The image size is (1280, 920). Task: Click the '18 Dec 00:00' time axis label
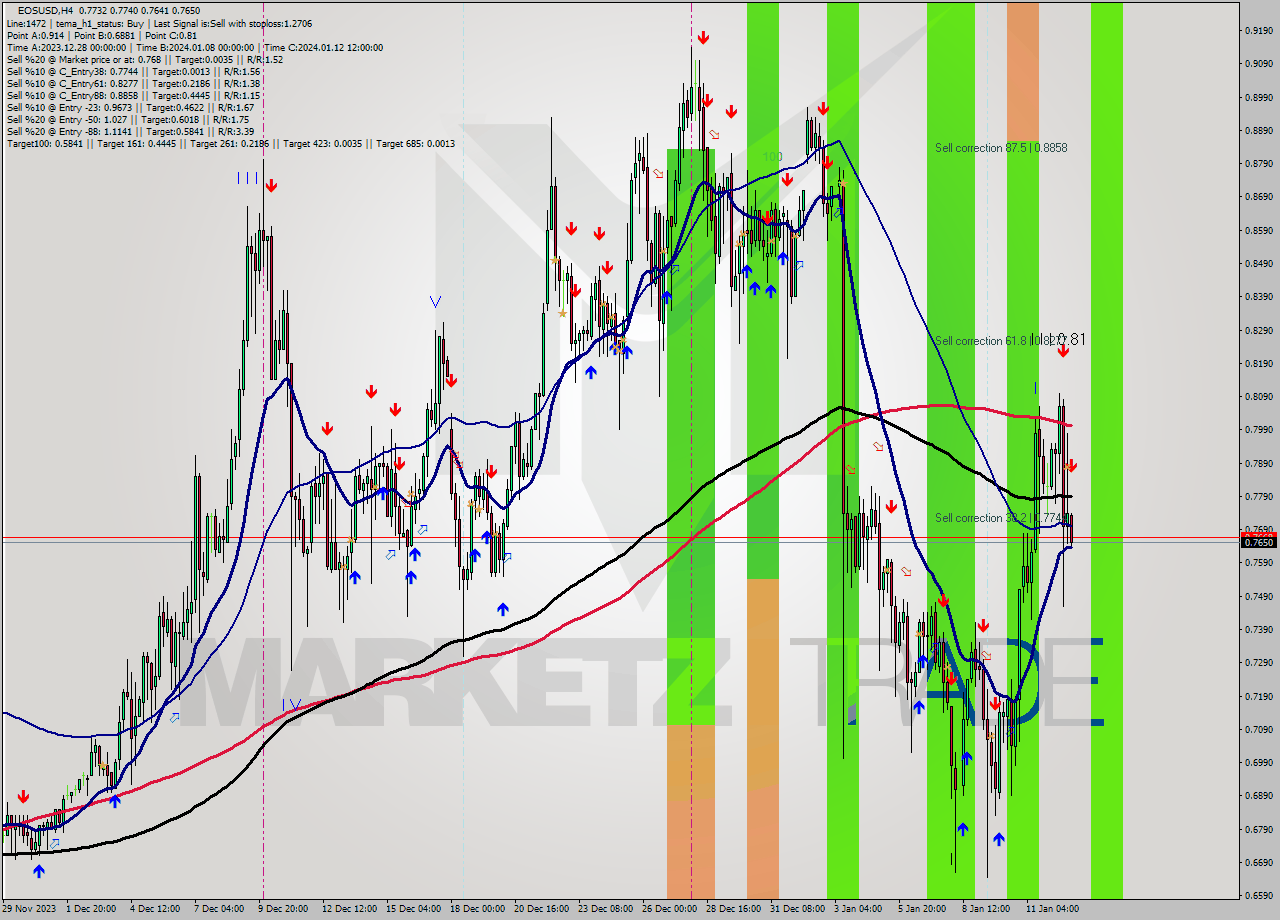pyautogui.click(x=478, y=909)
